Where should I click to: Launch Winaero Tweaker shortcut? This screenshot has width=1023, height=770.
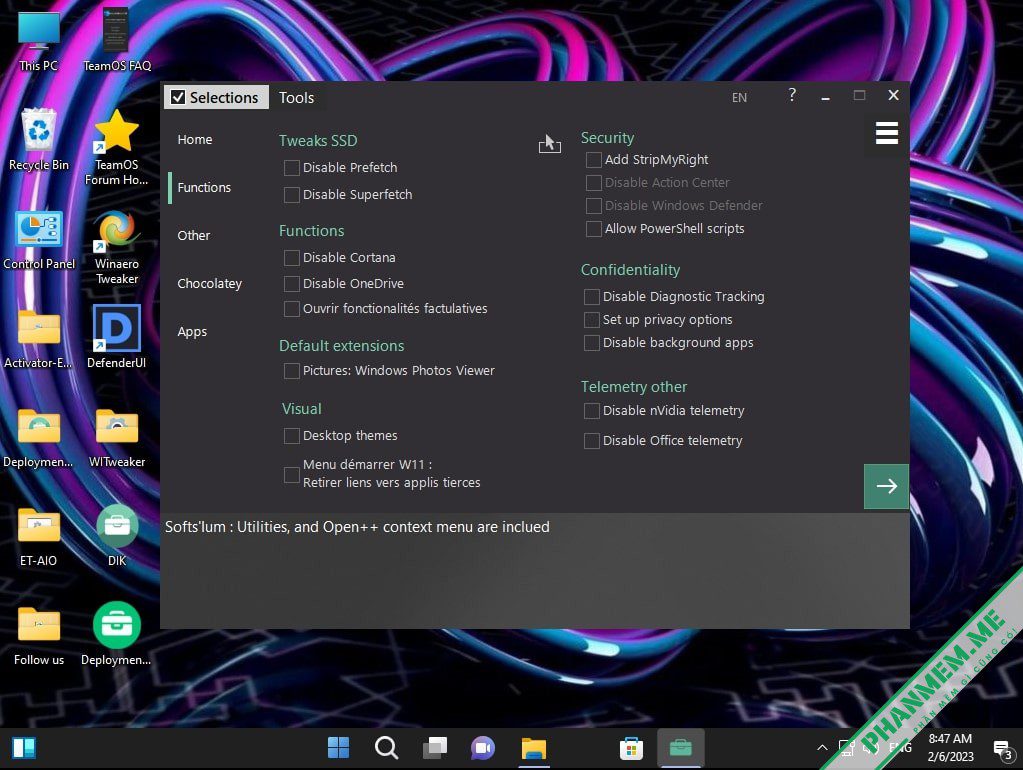pyautogui.click(x=117, y=247)
